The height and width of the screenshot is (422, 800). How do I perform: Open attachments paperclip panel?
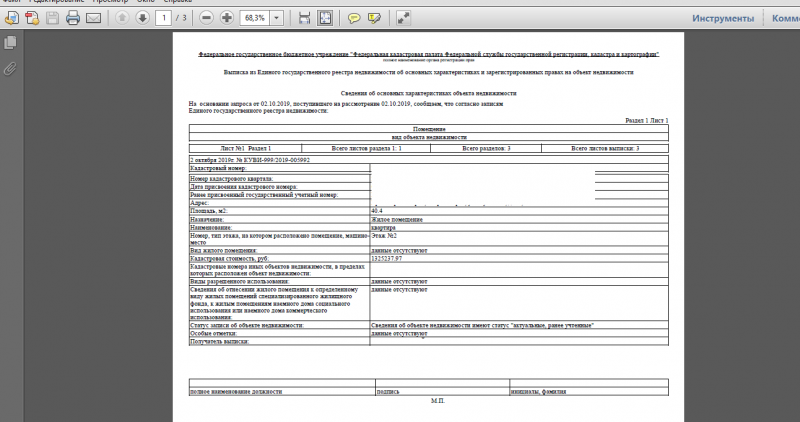point(10,68)
